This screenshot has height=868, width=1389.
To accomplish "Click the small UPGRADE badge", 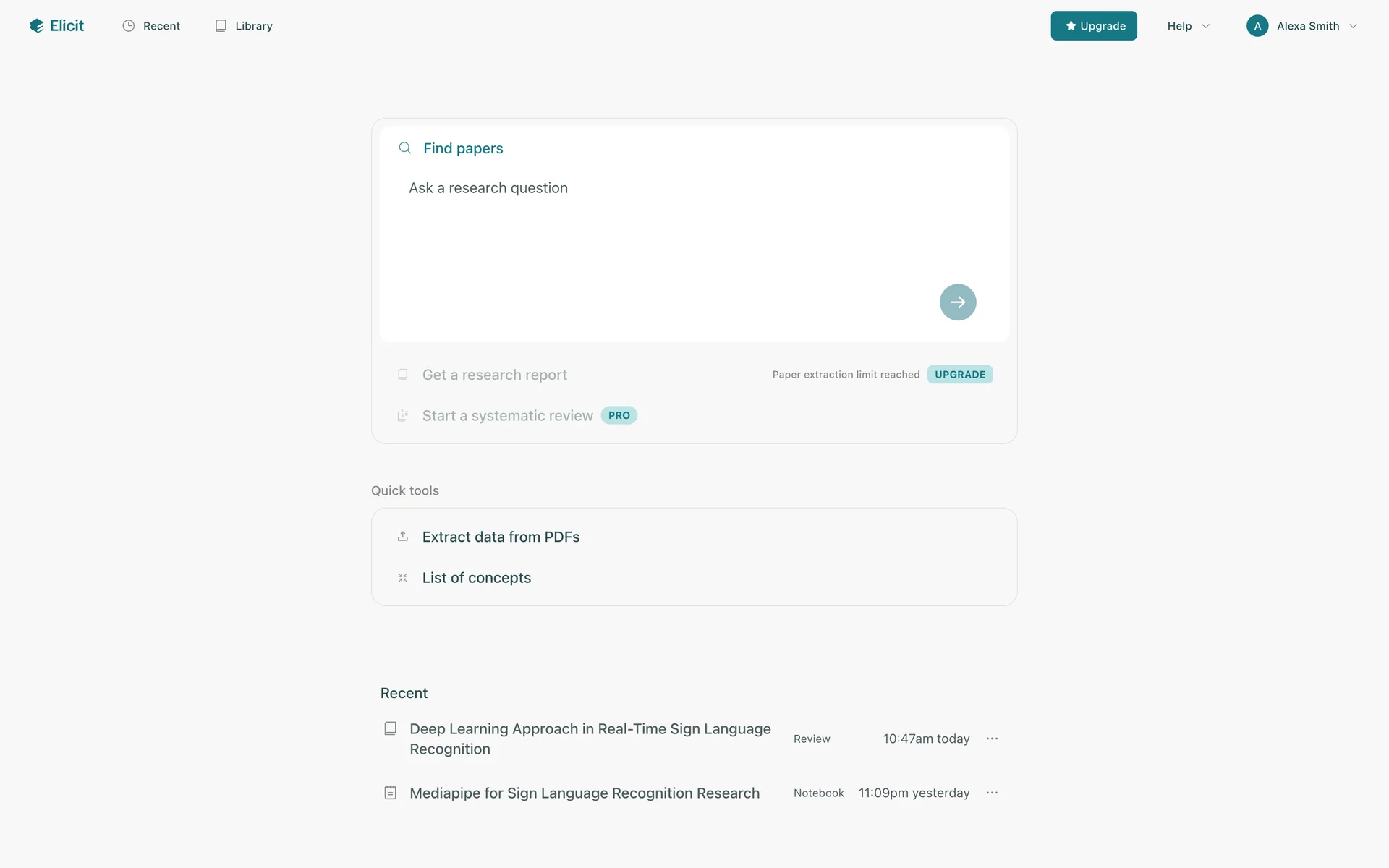I will point(959,375).
